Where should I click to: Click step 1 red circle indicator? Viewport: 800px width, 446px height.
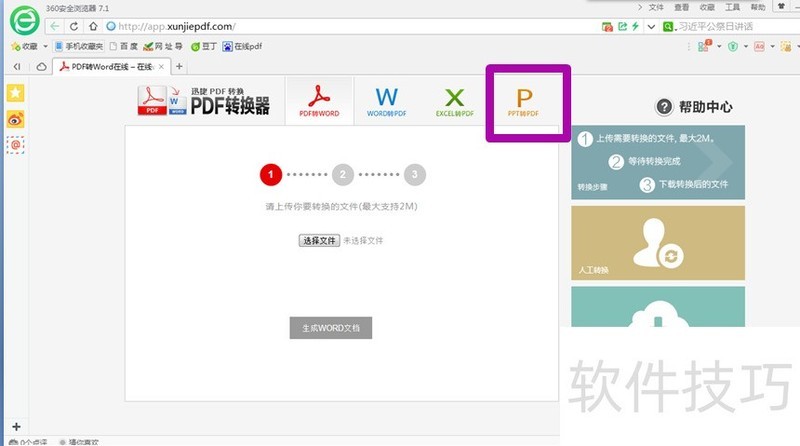pyautogui.click(x=271, y=175)
